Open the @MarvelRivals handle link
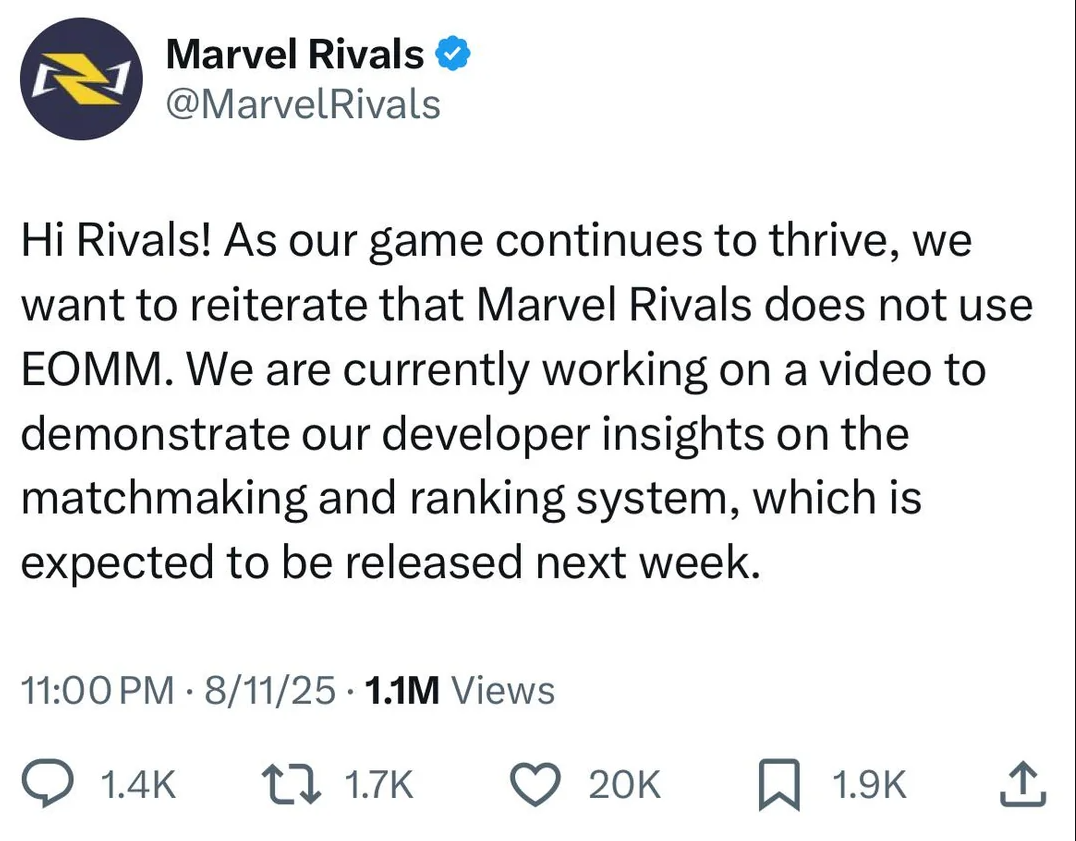The image size is (1076, 841). tap(302, 103)
